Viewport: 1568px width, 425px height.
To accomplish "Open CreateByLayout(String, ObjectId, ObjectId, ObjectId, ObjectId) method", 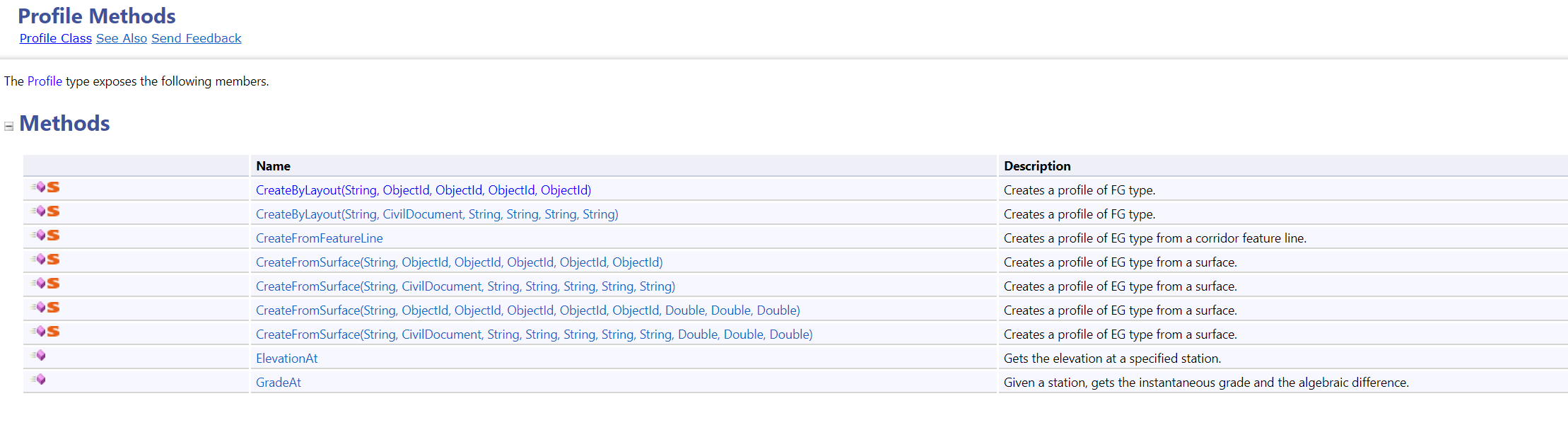I will 423,190.
